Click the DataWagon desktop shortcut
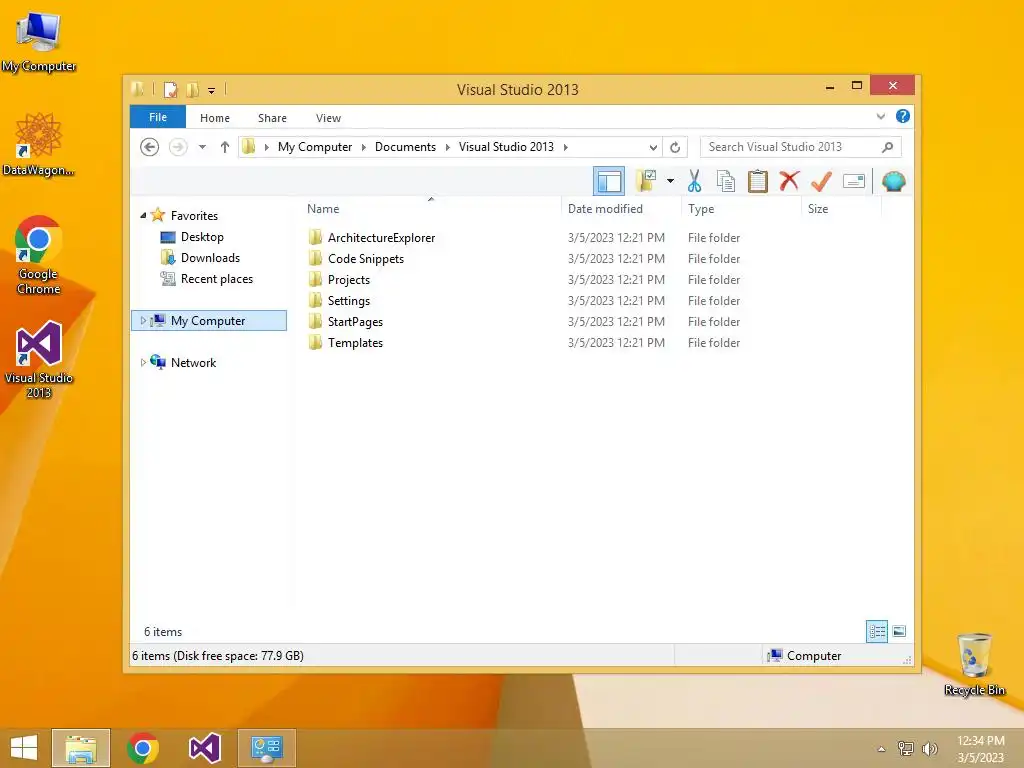 click(39, 144)
